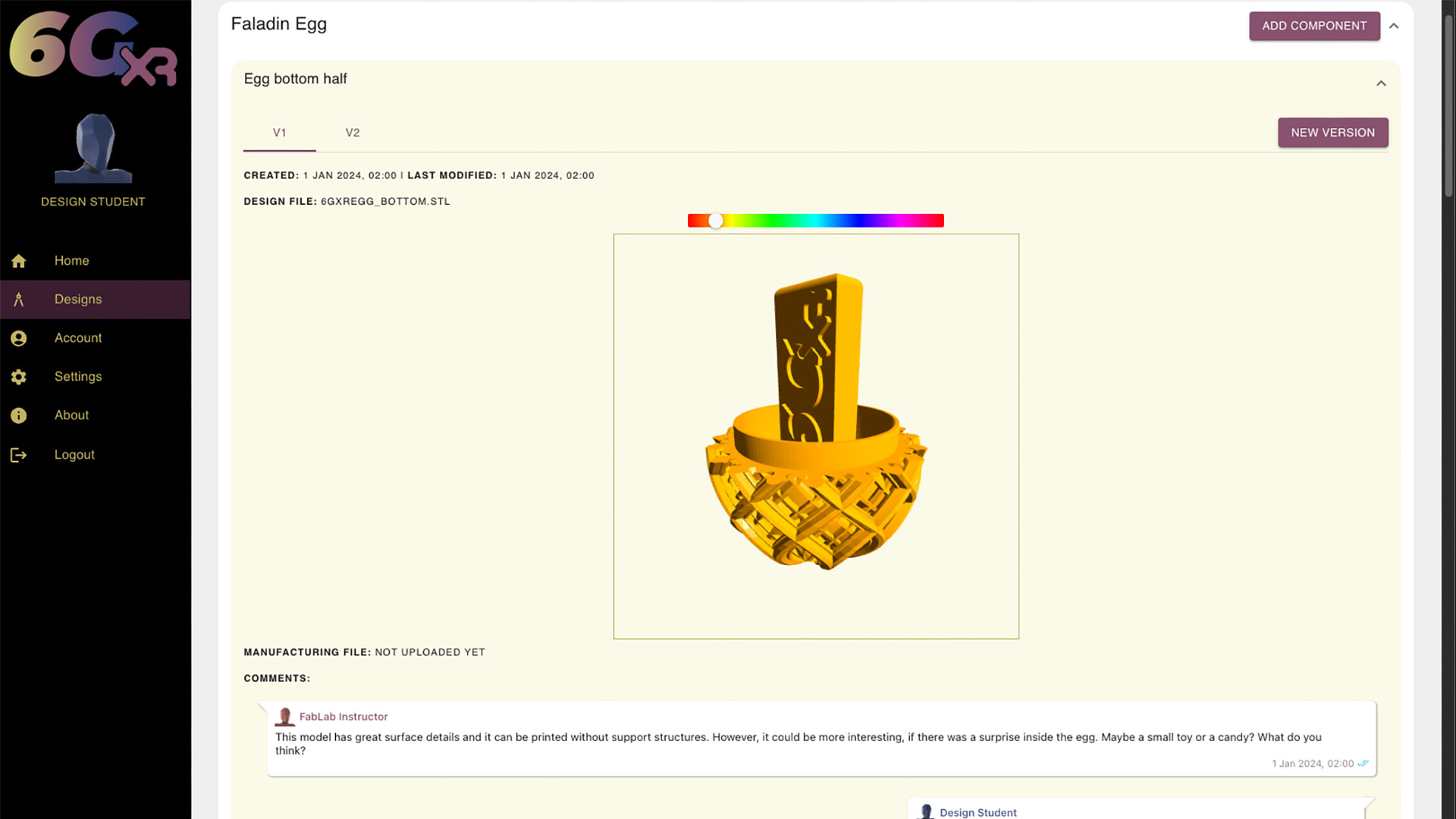Click the 3D model thumbnail
Screen dimensions: 1456x819
click(x=815, y=436)
